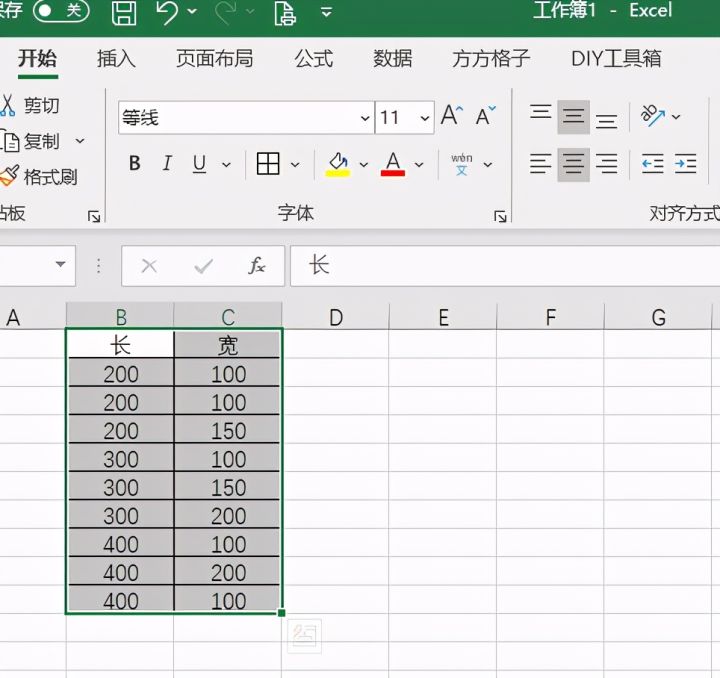
Task: Switch to the 开始 tab
Action: click(x=37, y=59)
